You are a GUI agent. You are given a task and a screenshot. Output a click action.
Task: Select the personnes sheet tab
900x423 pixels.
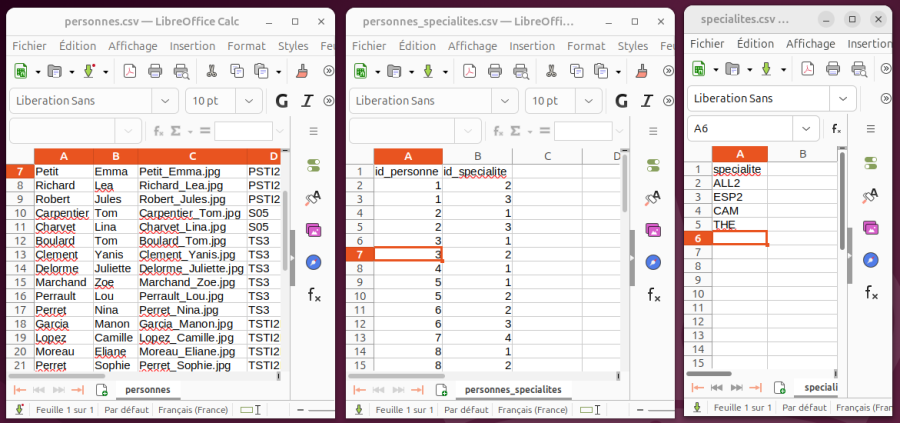point(148,390)
